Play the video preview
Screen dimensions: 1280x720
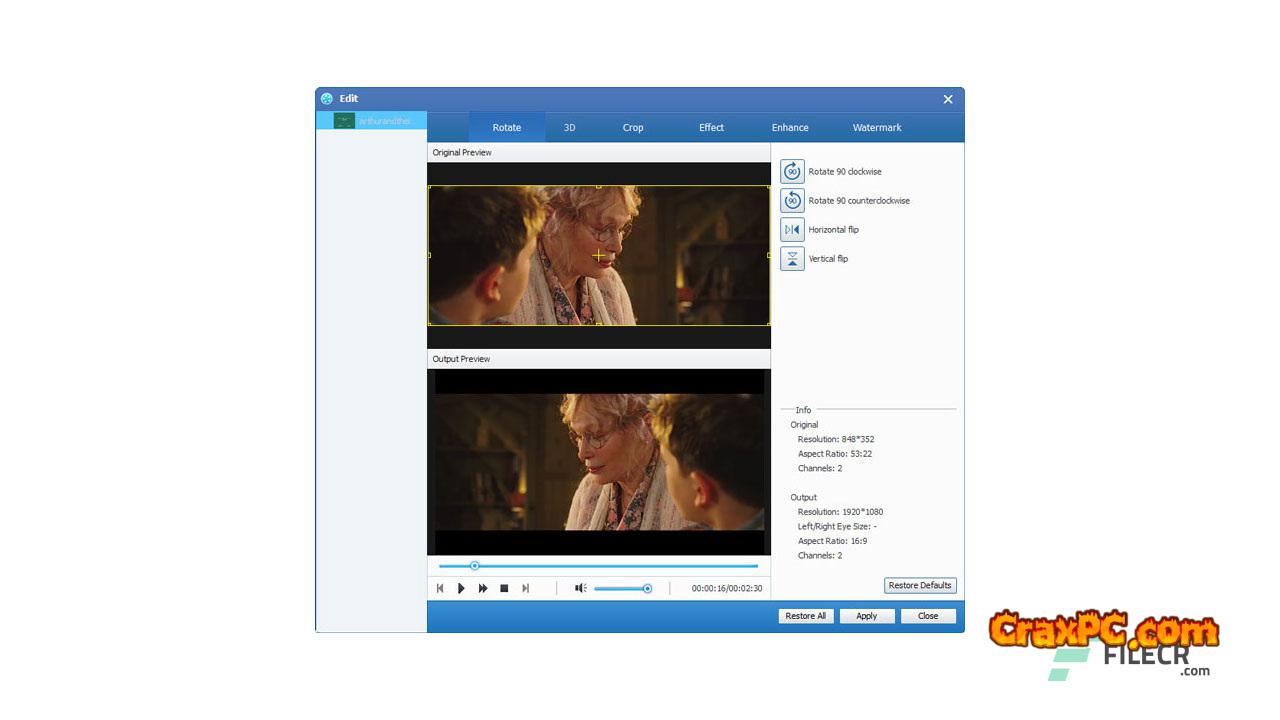click(x=461, y=588)
